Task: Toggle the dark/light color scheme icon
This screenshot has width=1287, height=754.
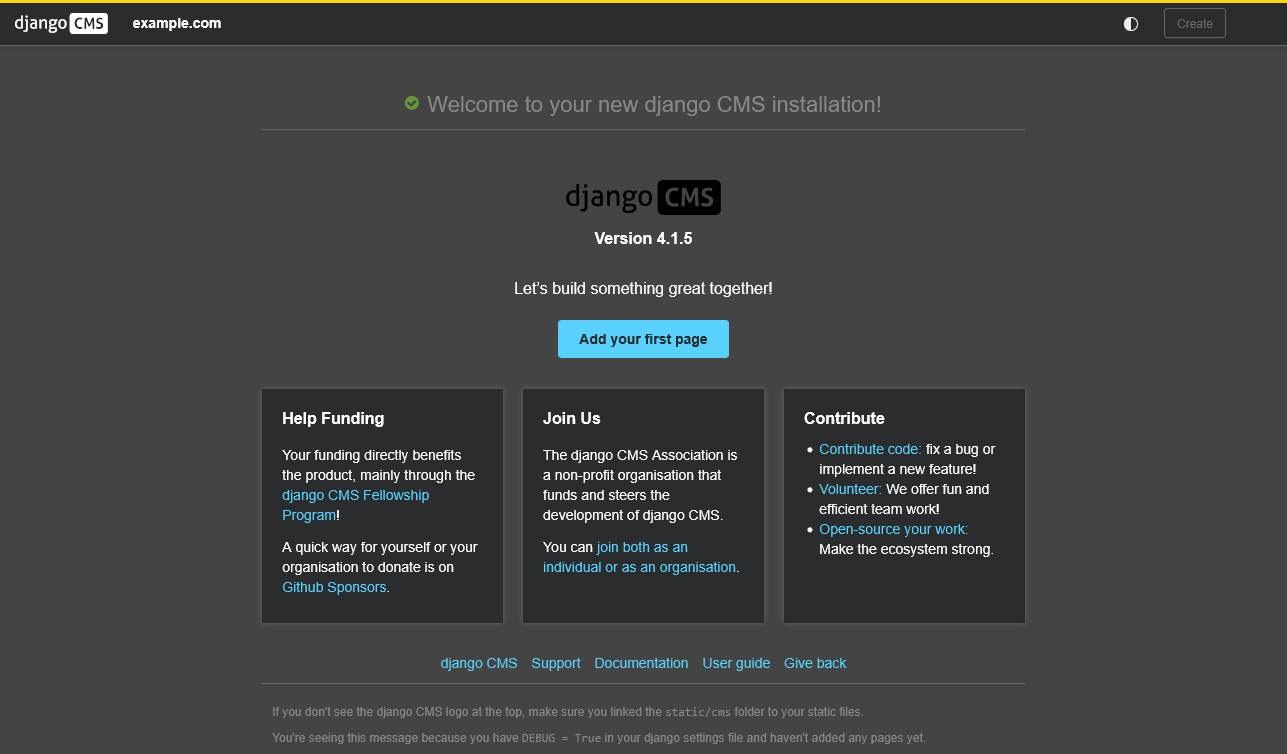Action: pos(1131,24)
